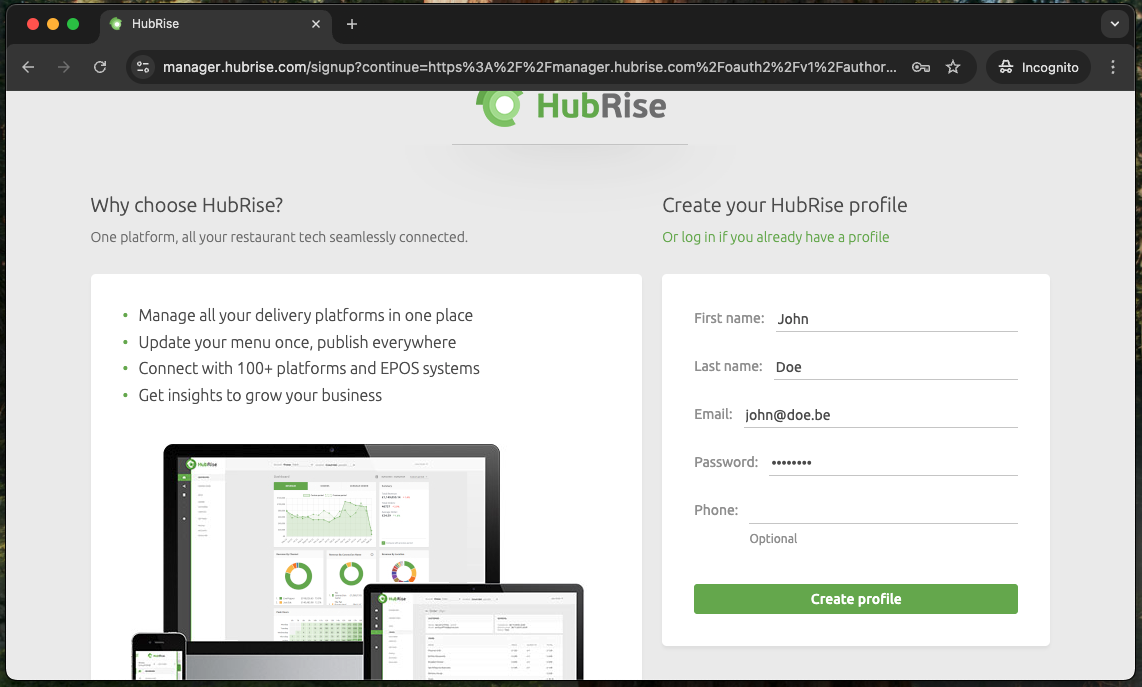Focus the Last name field
This screenshot has height=687, width=1142.
895,367
